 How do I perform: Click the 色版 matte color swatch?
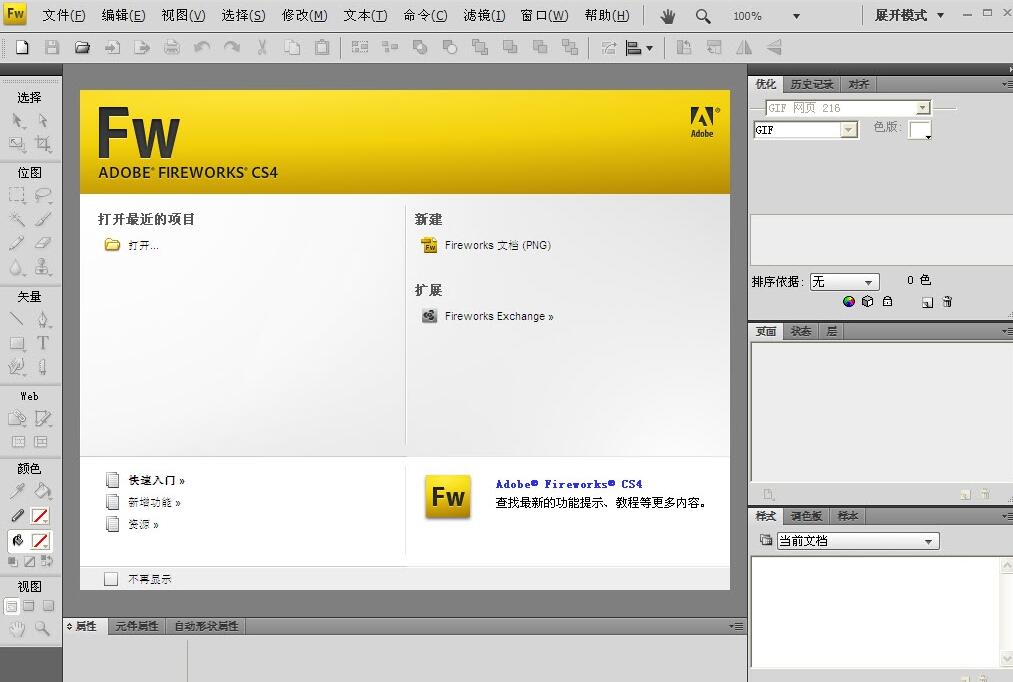click(920, 130)
